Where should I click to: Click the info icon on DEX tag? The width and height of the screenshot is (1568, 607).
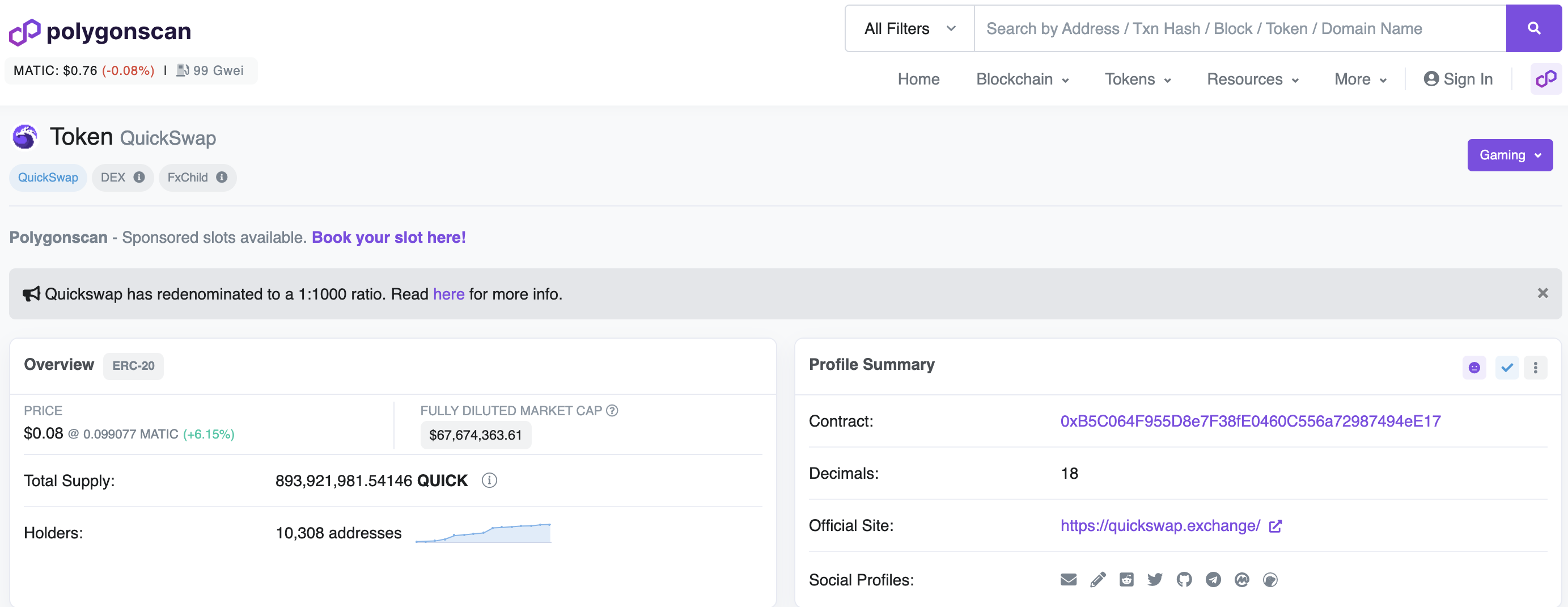point(139,177)
